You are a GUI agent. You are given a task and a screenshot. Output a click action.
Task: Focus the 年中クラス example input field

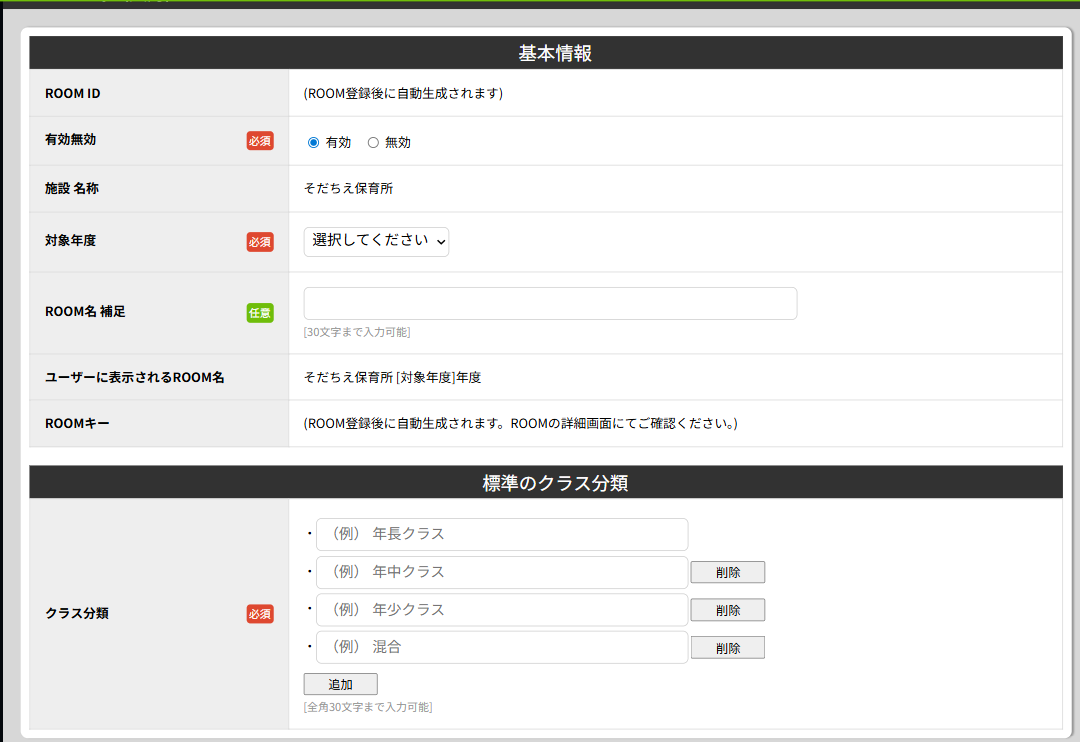[x=502, y=572]
